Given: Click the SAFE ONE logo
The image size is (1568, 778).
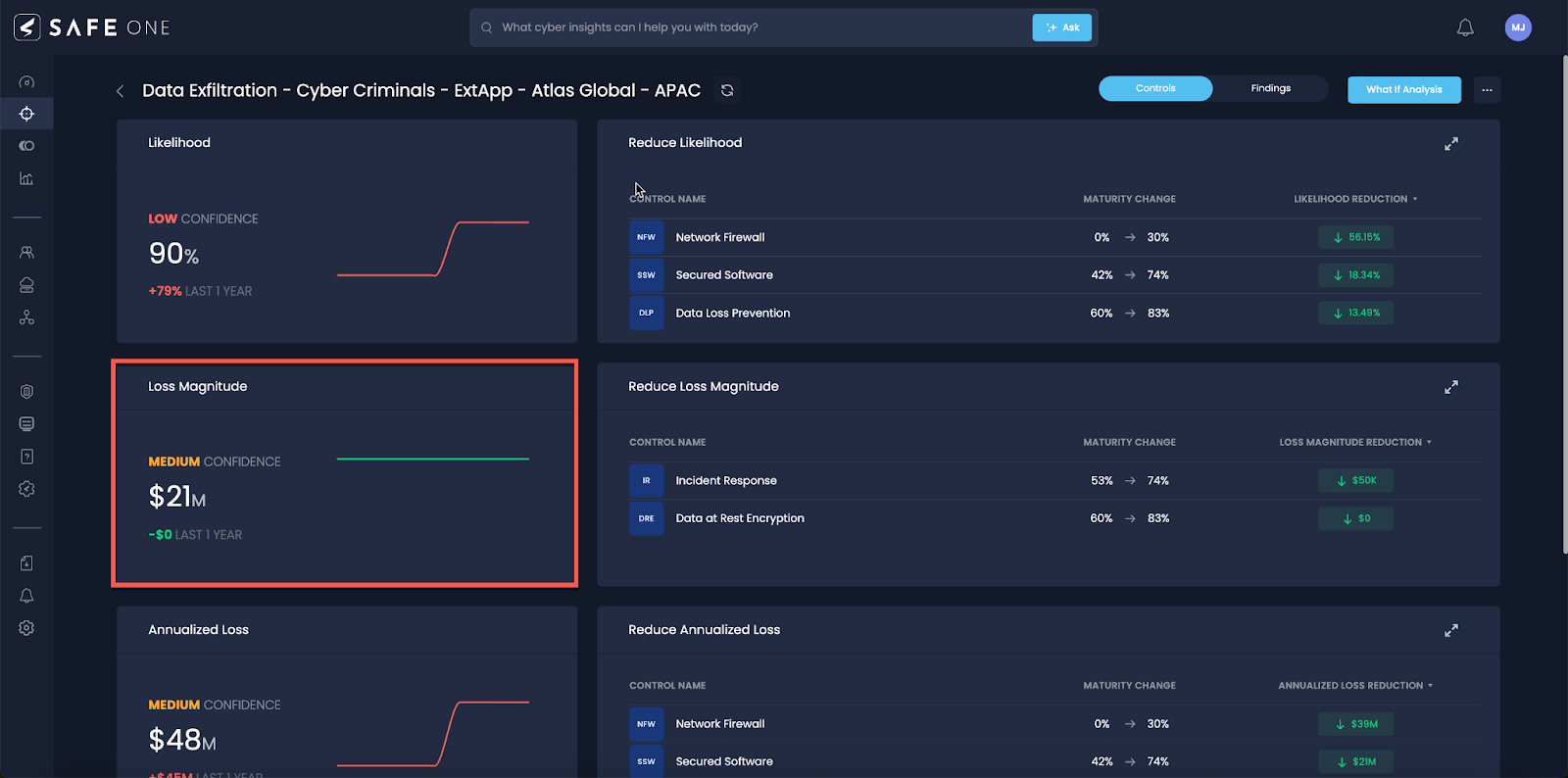Looking at the screenshot, I should tap(92, 27).
